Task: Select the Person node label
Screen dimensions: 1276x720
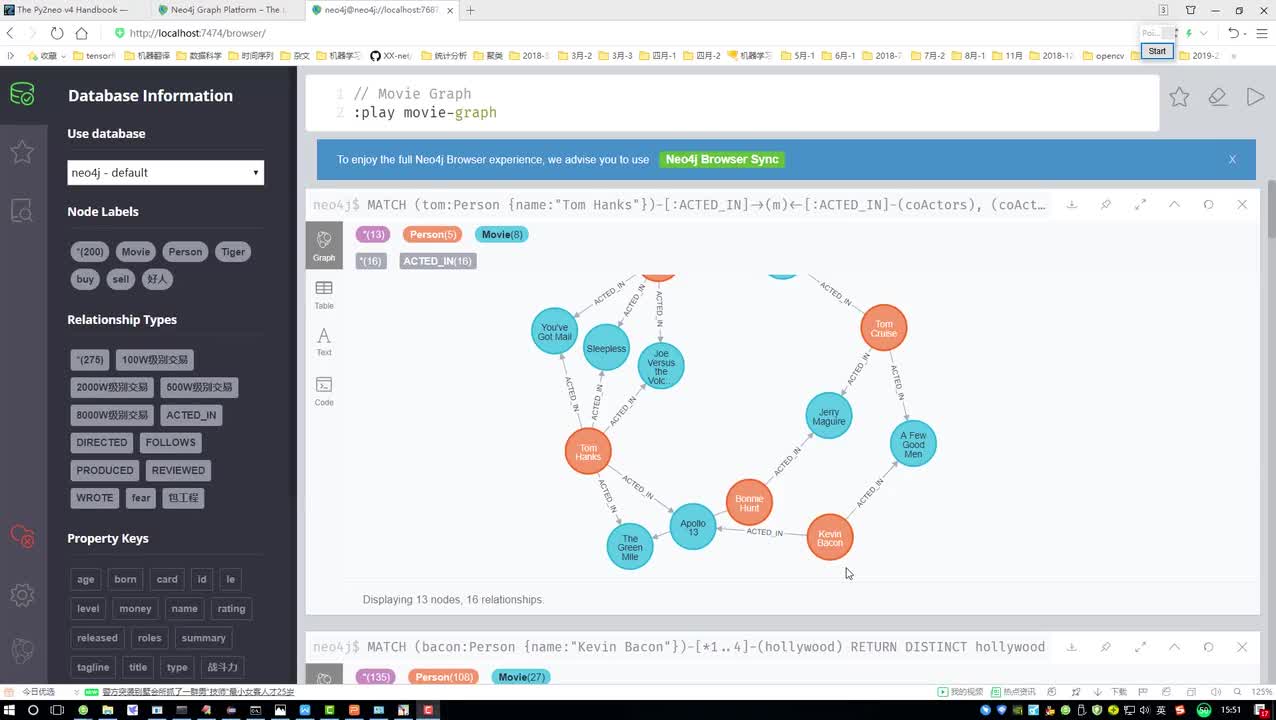Action: coord(185,252)
